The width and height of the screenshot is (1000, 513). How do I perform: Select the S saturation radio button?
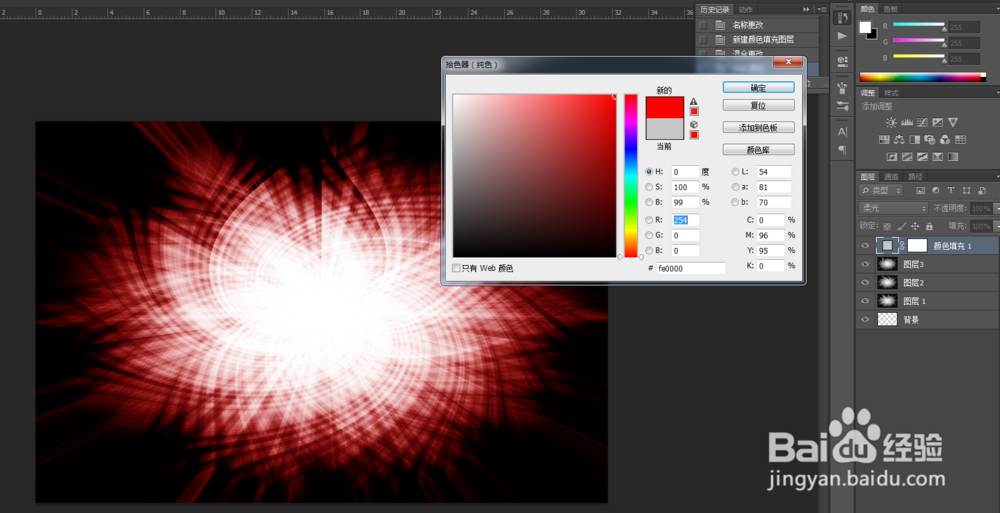click(x=649, y=187)
